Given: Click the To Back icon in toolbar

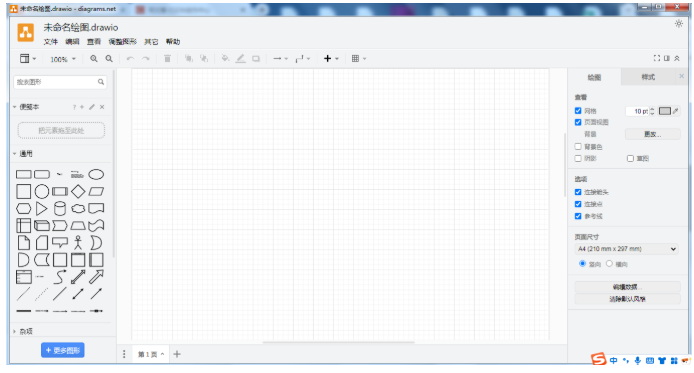Looking at the screenshot, I should pyautogui.click(x=204, y=58).
